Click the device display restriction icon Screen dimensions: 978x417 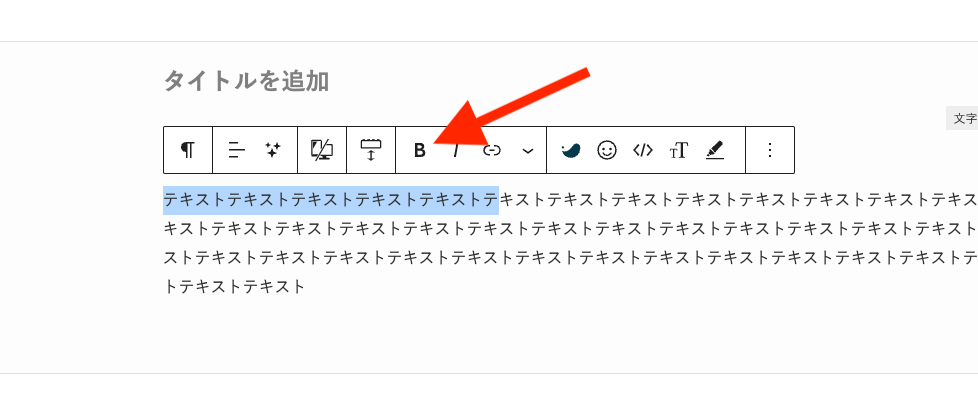[x=322, y=150]
